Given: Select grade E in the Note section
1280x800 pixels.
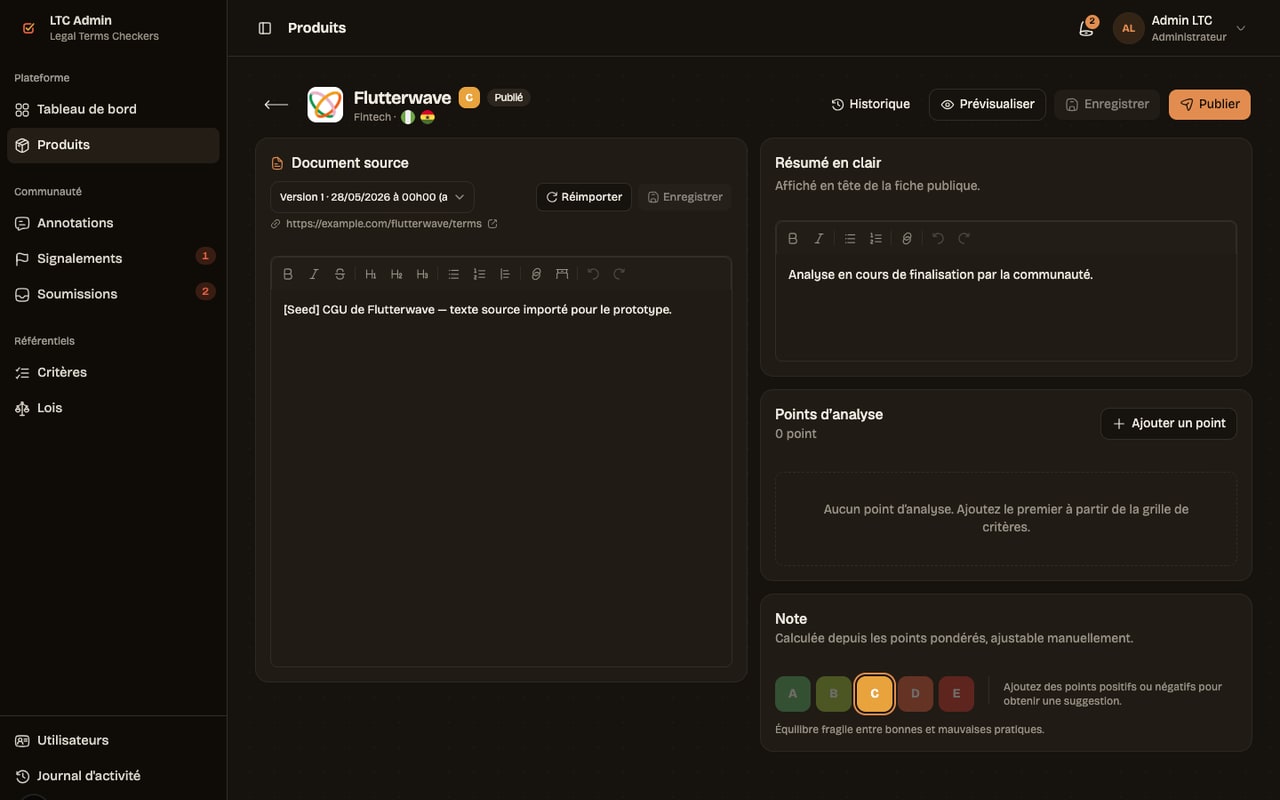Looking at the screenshot, I should click(x=956, y=694).
